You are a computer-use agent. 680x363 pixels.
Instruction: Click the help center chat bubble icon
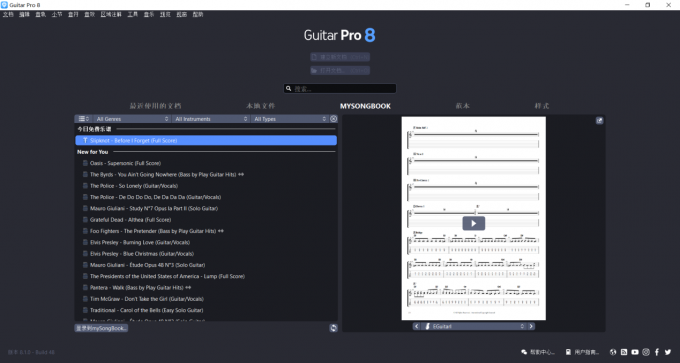524,352
